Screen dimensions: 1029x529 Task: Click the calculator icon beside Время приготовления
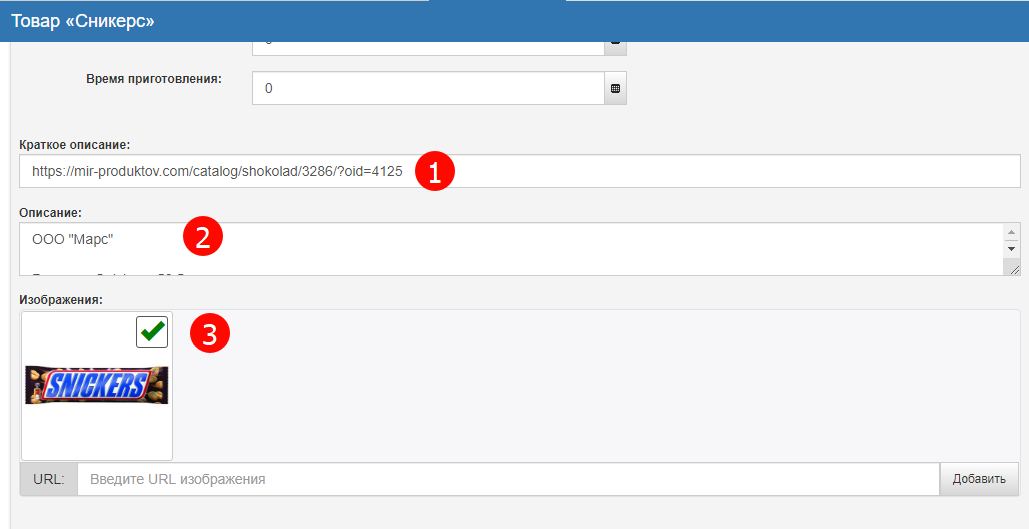(615, 88)
